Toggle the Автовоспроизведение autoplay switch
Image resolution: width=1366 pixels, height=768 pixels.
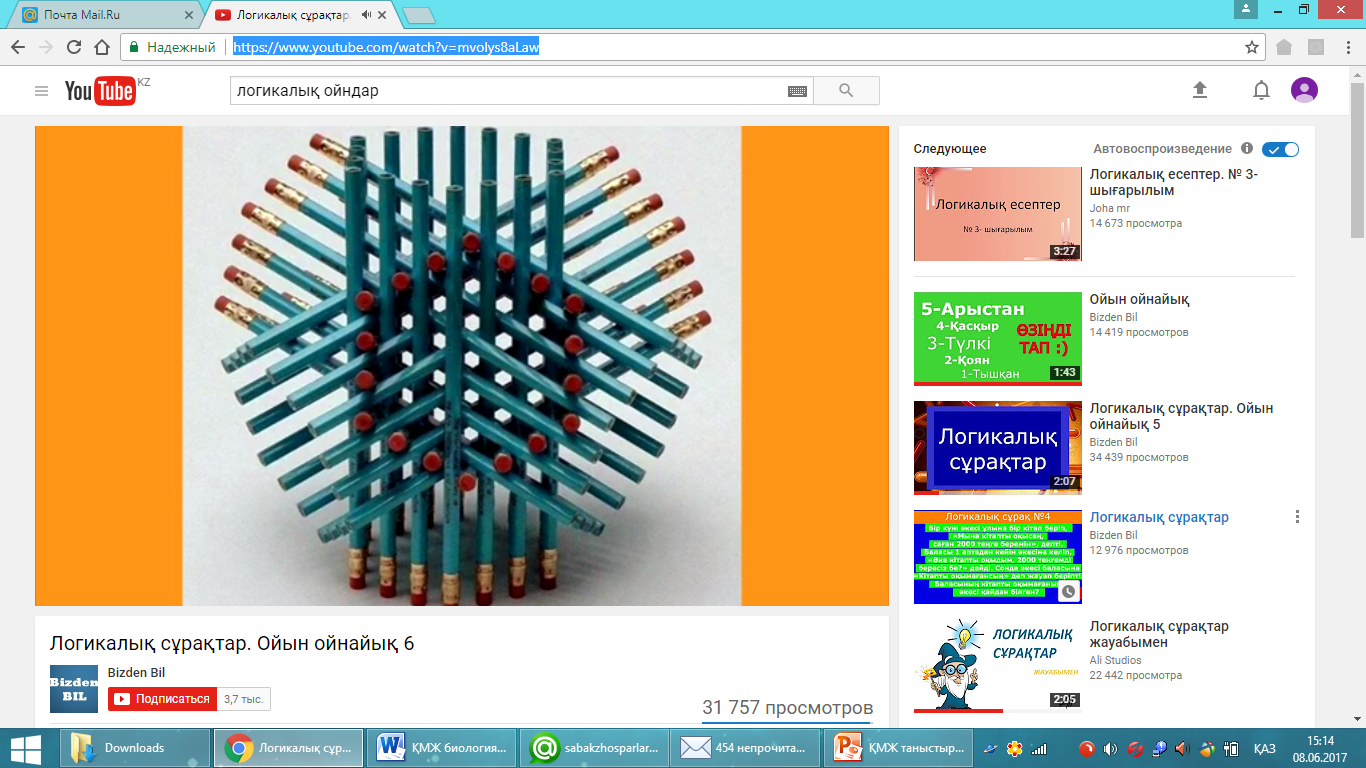(x=1280, y=149)
